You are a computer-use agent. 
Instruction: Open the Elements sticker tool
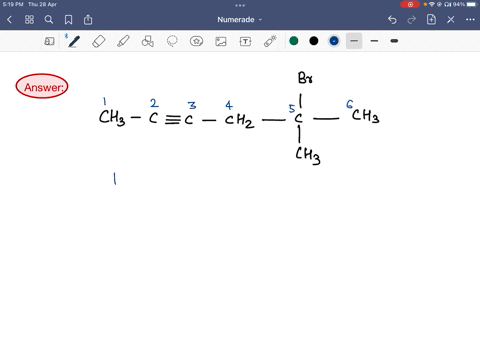coord(196,41)
